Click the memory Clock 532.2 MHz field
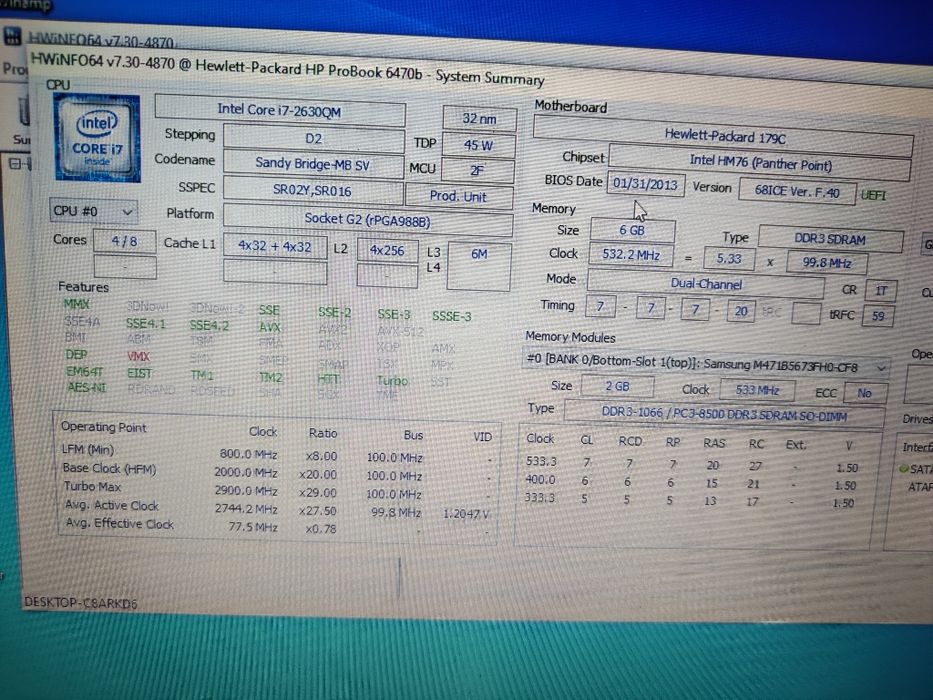Image resolution: width=933 pixels, height=700 pixels. click(631, 255)
